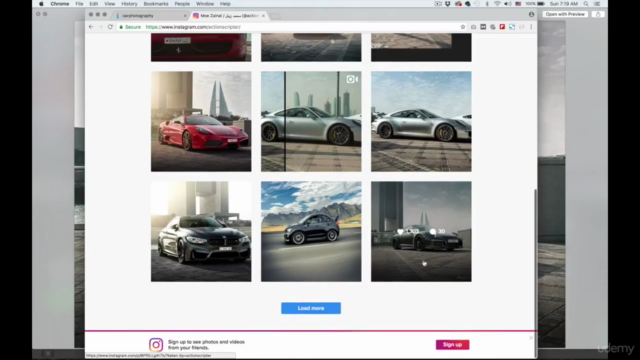Click the Sign up button

coord(452,344)
